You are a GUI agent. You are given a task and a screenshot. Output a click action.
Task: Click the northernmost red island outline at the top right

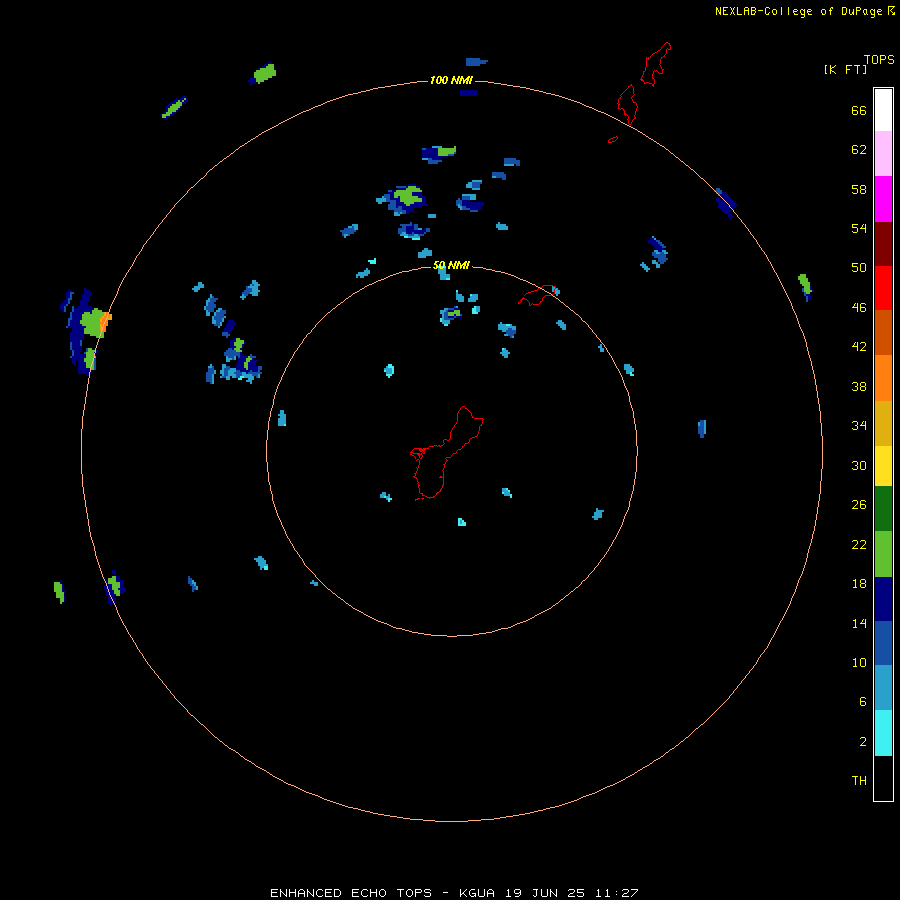click(x=656, y=64)
